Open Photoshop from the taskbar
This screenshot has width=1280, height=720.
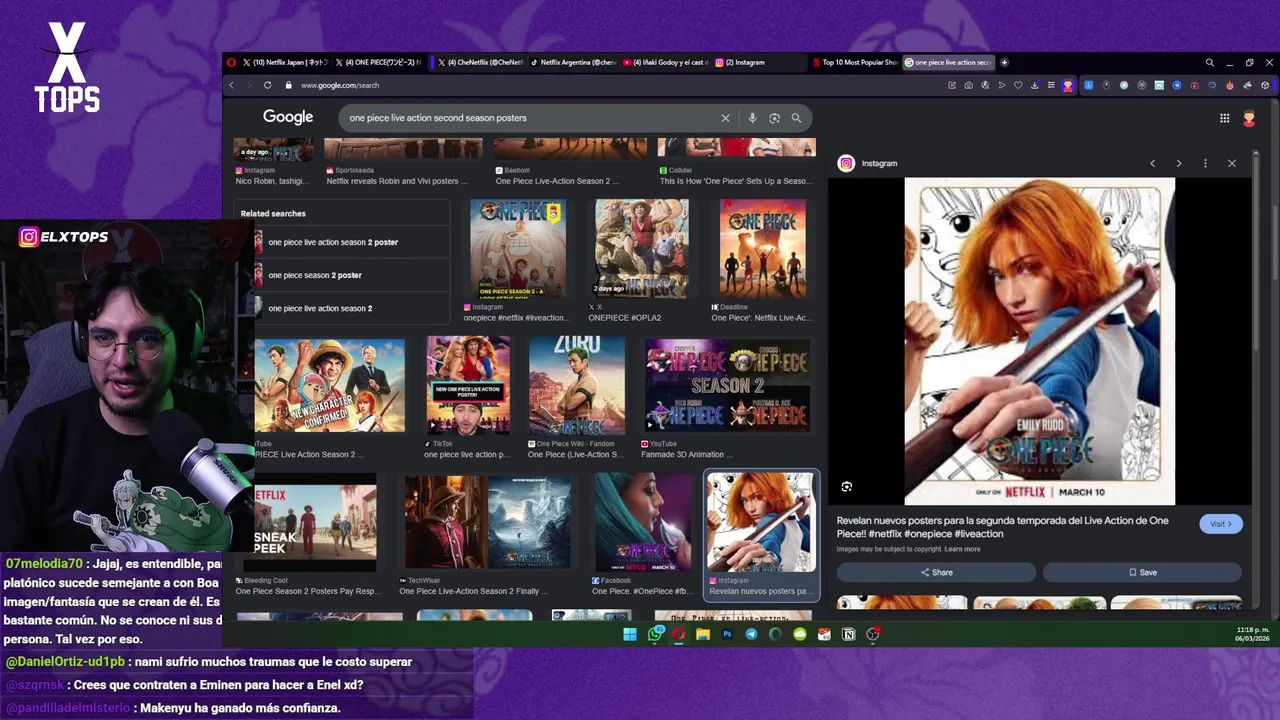(x=727, y=634)
